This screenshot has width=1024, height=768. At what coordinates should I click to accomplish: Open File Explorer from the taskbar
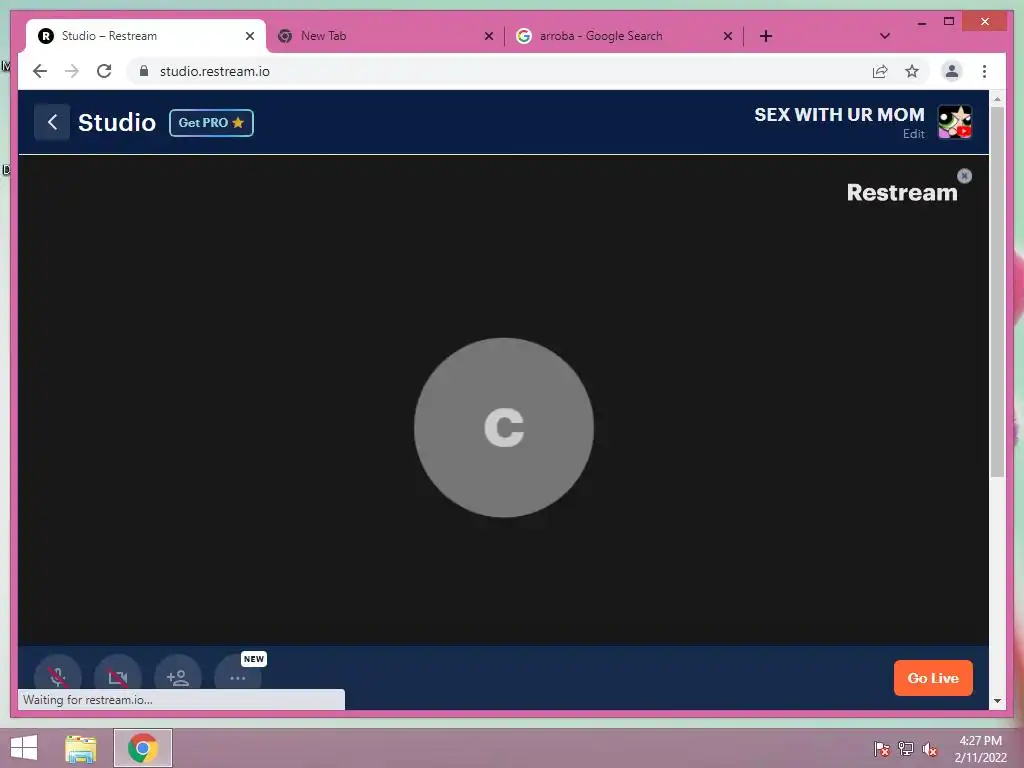(81, 748)
